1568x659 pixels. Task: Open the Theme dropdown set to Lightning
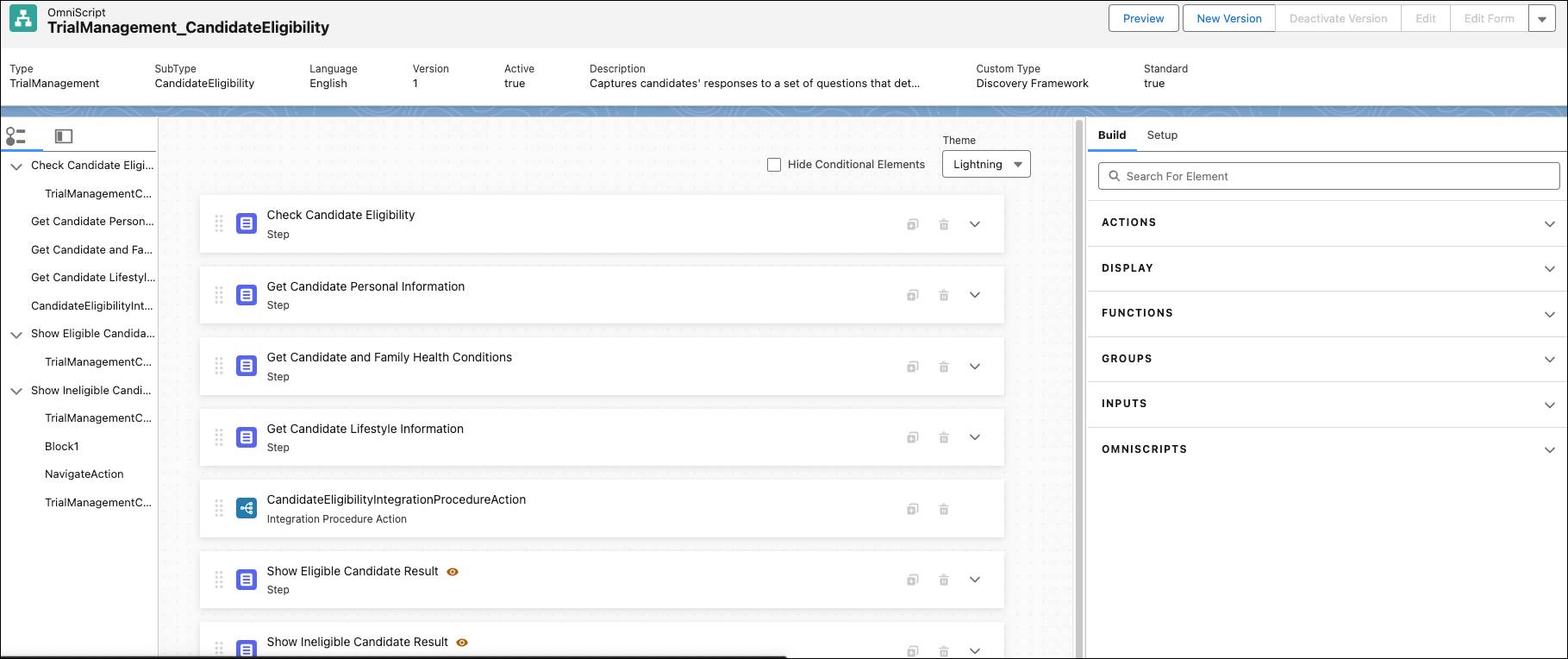(x=986, y=164)
